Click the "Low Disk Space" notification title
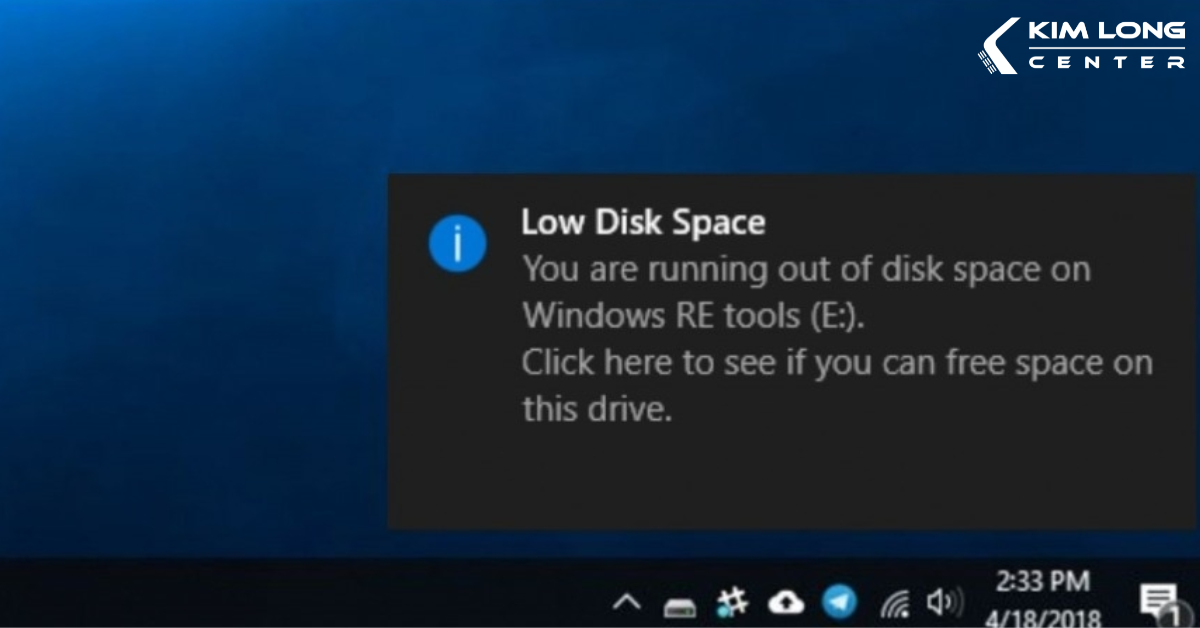The width and height of the screenshot is (1200, 628). (x=642, y=222)
